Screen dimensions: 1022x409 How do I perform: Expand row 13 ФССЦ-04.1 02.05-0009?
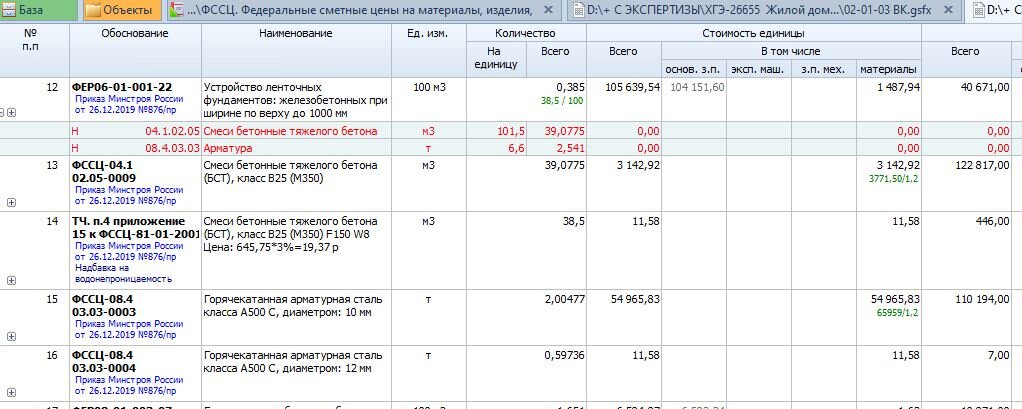coord(11,203)
